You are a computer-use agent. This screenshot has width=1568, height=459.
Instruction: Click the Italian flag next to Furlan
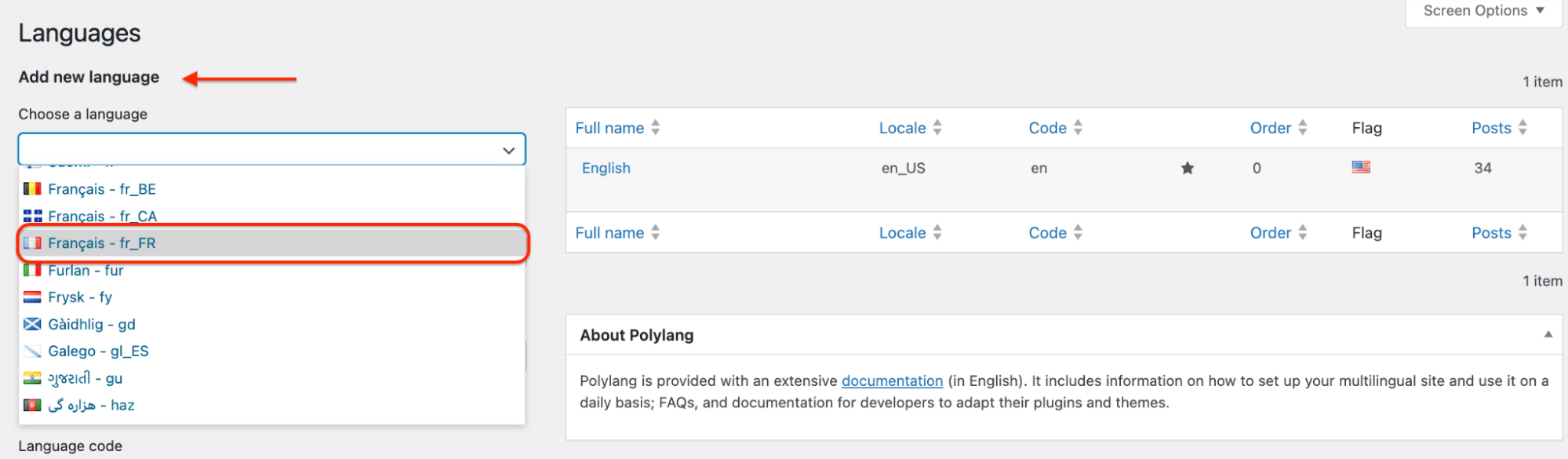coord(32,270)
